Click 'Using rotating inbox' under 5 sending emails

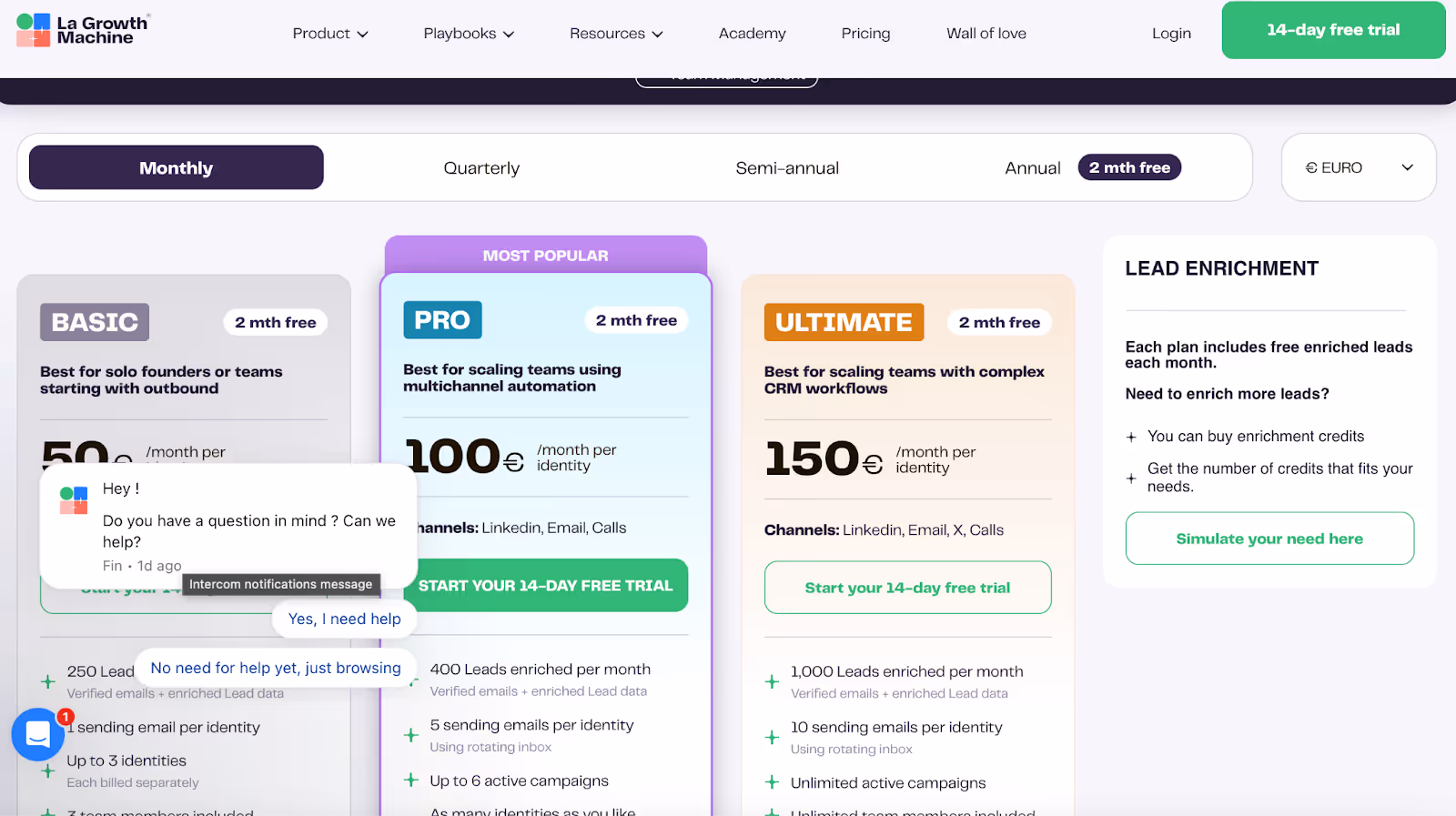490,747
